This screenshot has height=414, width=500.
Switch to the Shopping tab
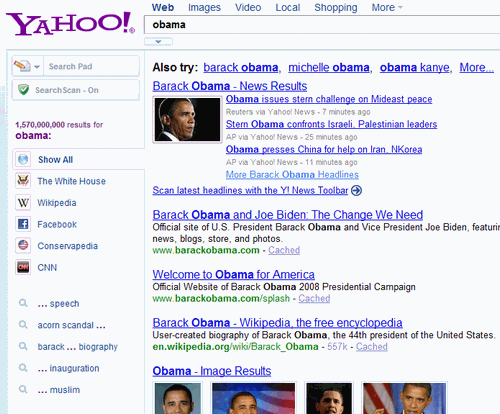(x=336, y=7)
